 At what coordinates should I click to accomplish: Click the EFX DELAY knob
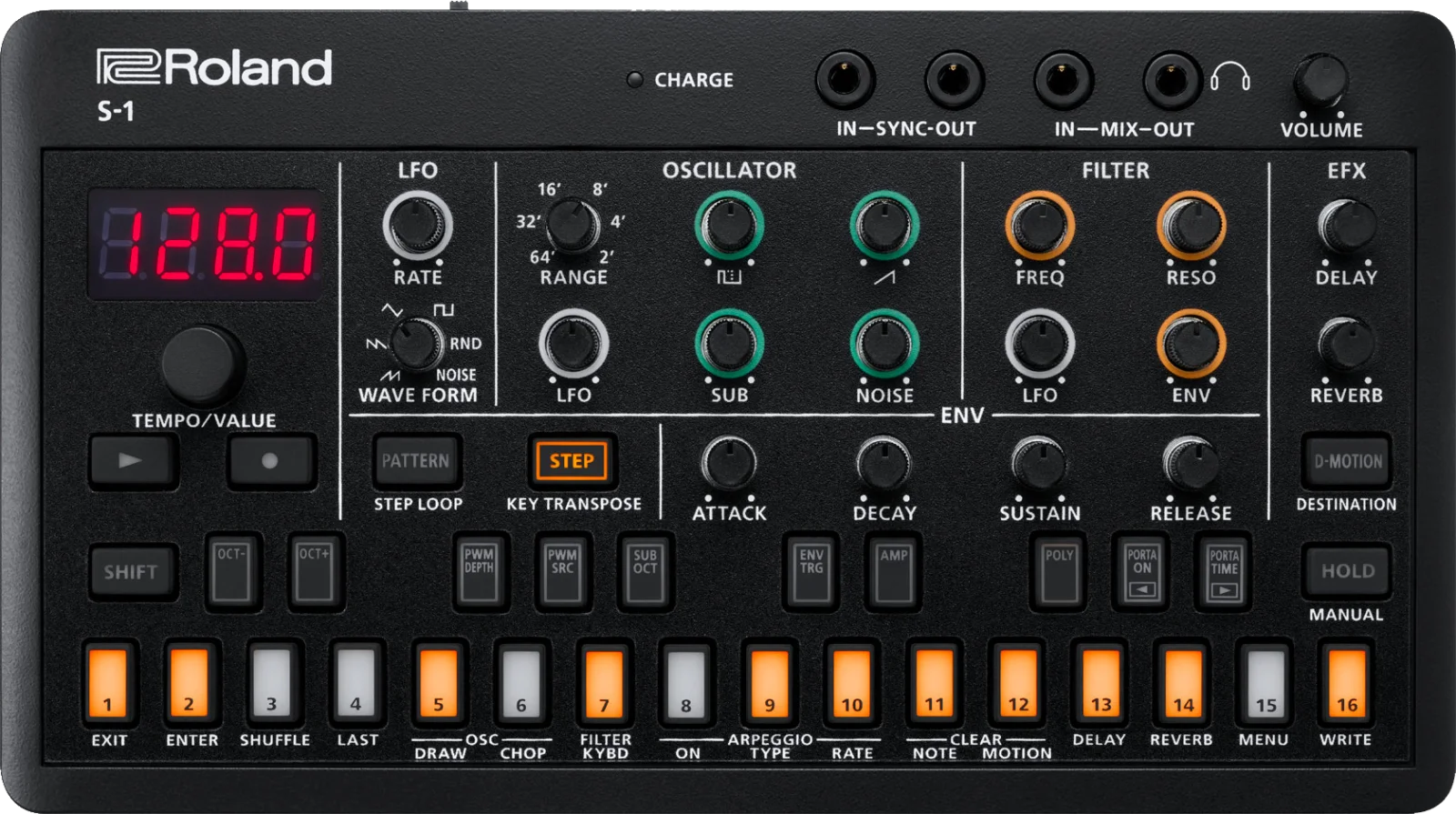[1346, 226]
